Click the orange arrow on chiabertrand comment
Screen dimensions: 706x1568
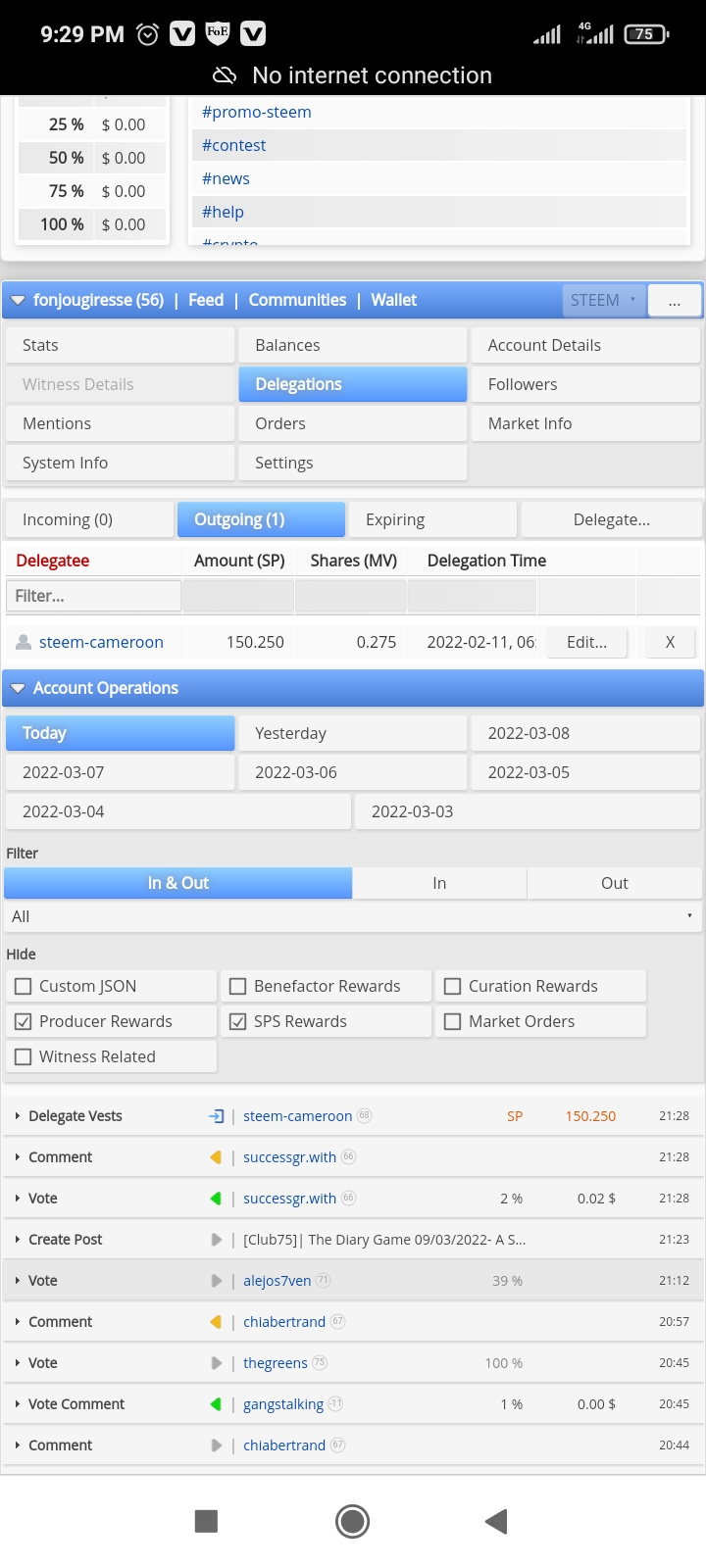(x=217, y=1322)
